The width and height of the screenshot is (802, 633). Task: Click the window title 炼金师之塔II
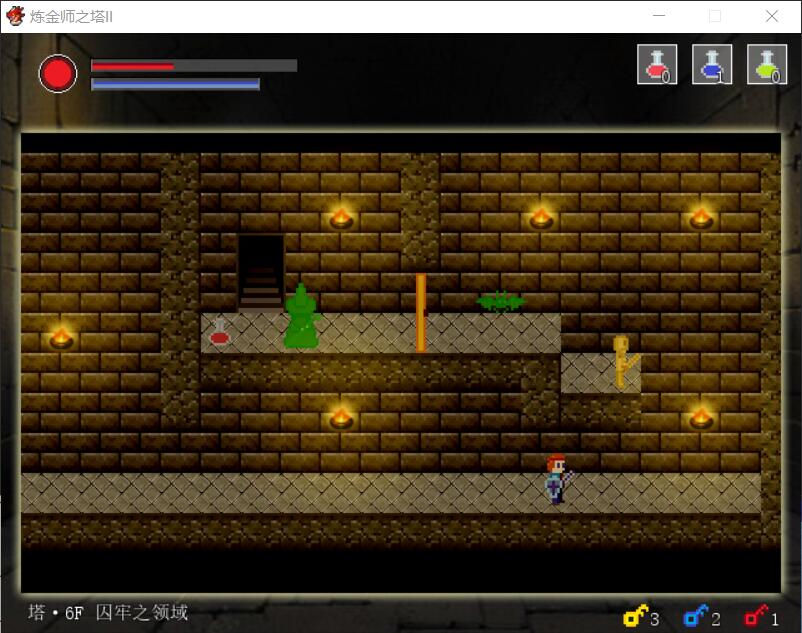point(71,16)
